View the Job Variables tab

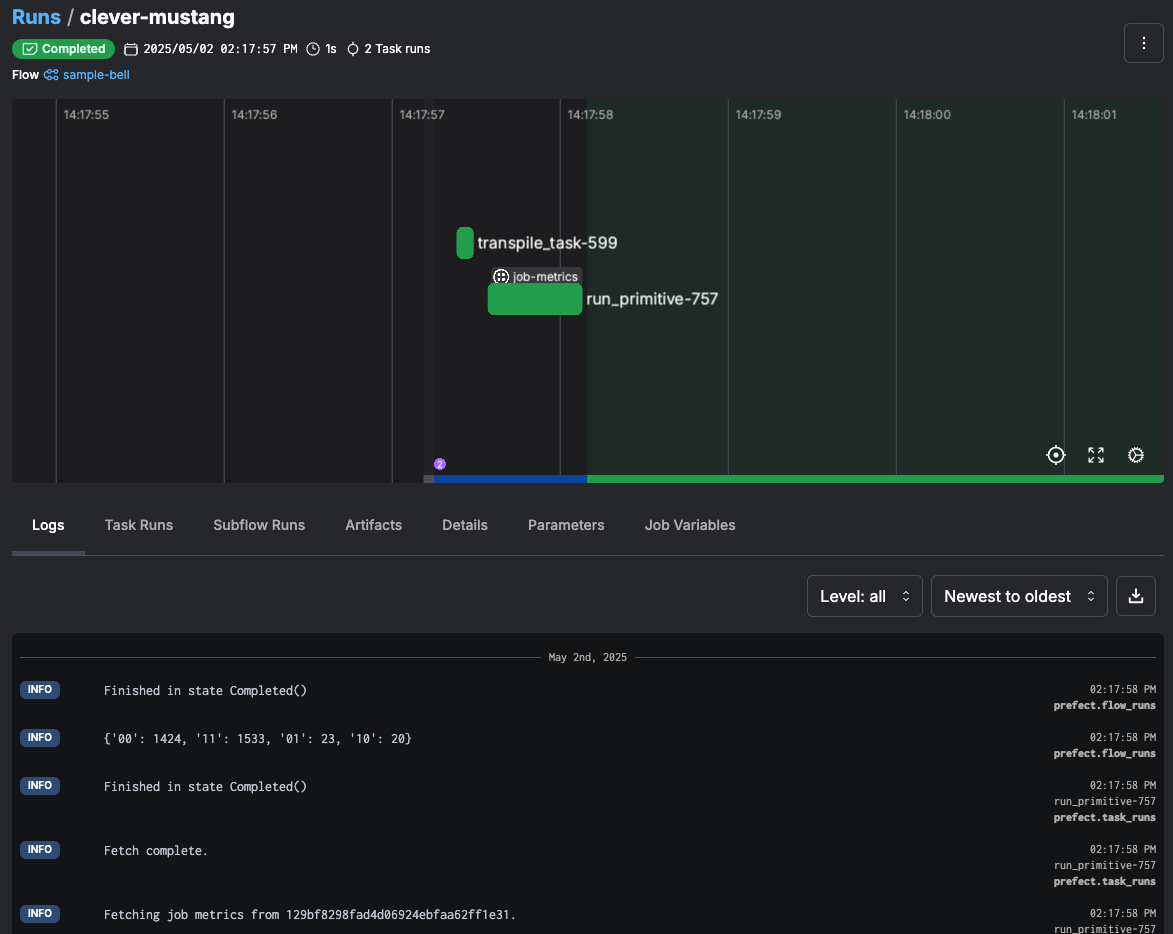[690, 525]
